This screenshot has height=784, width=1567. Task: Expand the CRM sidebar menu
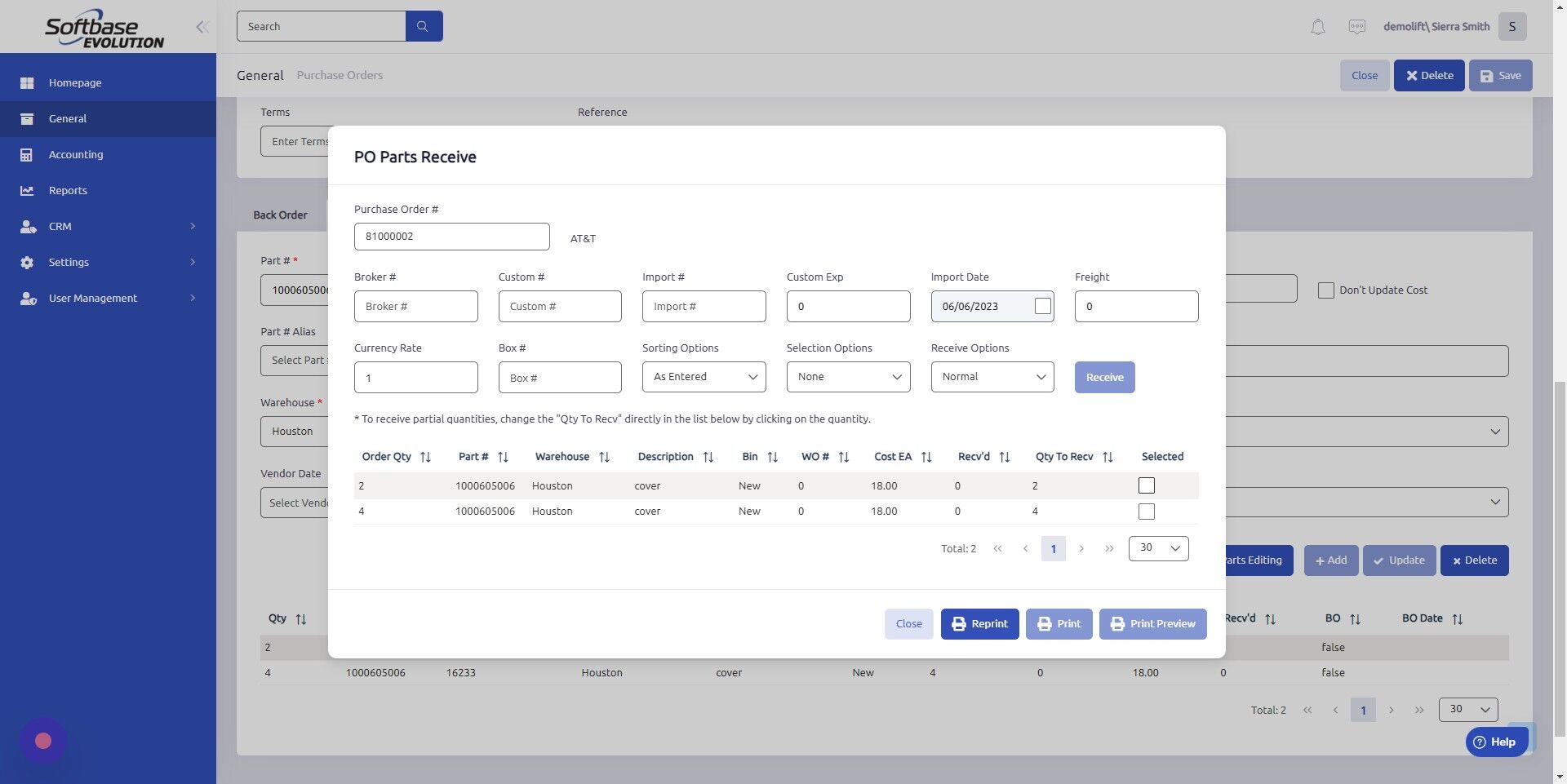[x=60, y=226]
